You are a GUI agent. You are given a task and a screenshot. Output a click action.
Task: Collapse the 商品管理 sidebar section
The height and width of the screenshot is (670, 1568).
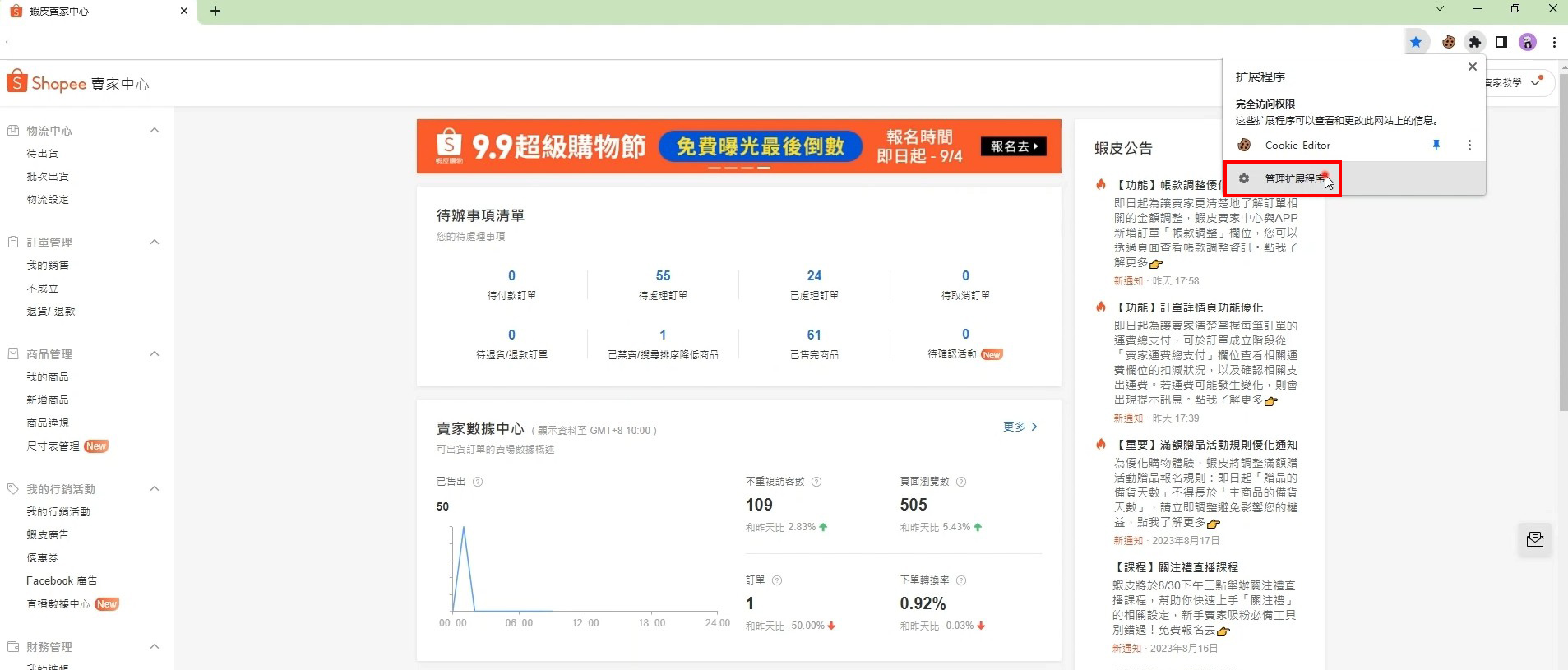pos(155,354)
